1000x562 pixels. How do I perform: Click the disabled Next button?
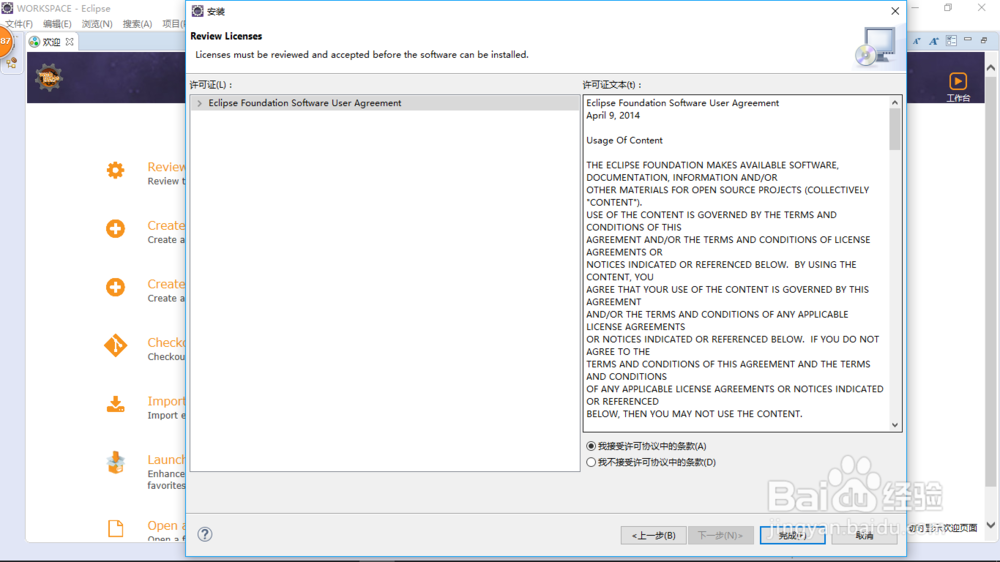[x=720, y=535]
